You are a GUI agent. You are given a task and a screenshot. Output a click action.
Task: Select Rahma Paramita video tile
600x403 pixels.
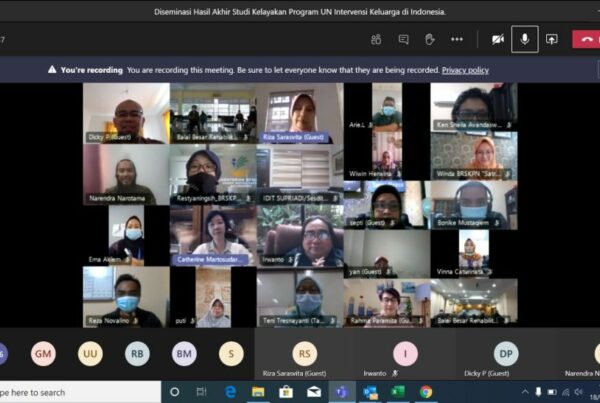tap(387, 303)
